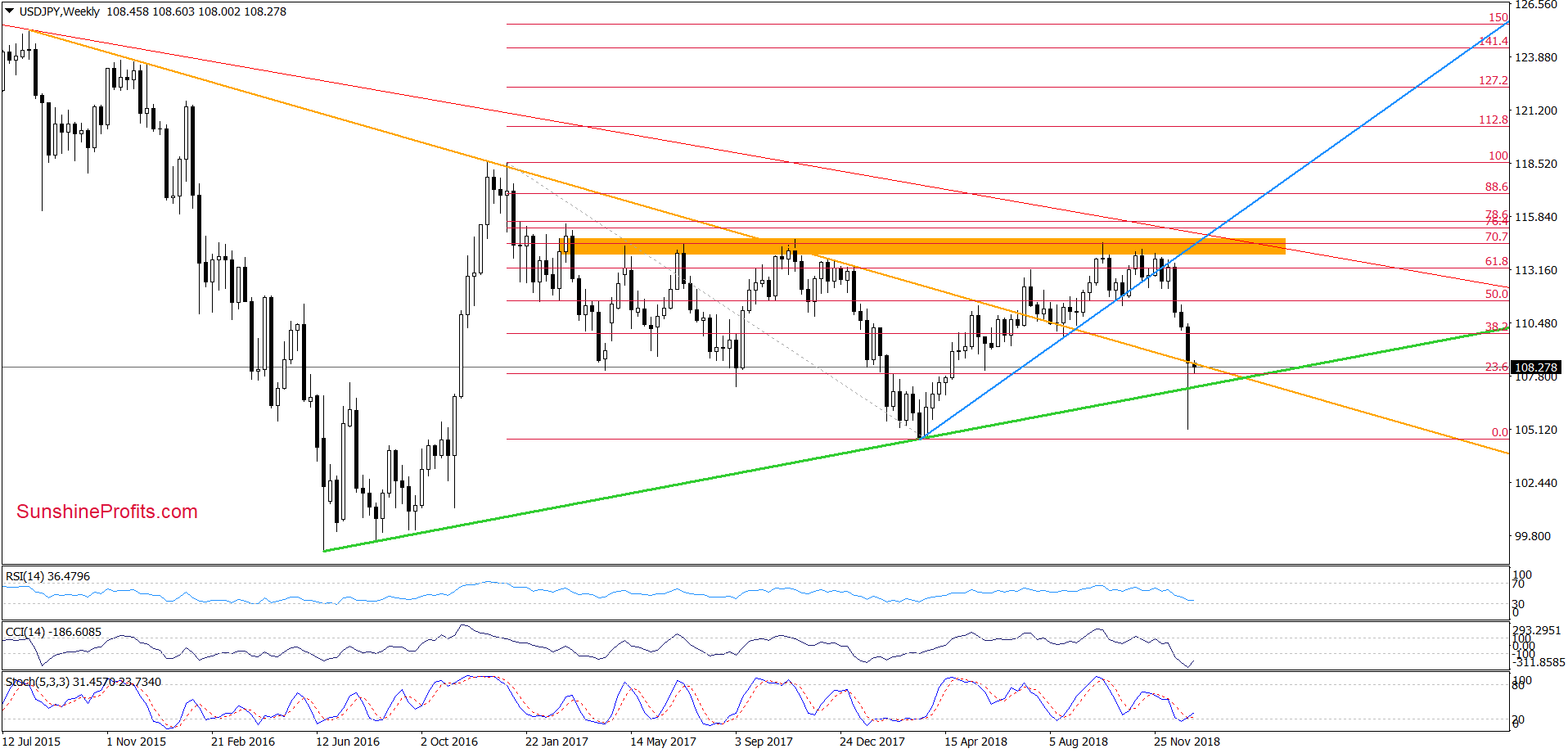
Task: Select the Fibonacci 100 level label
Action: (1498, 156)
